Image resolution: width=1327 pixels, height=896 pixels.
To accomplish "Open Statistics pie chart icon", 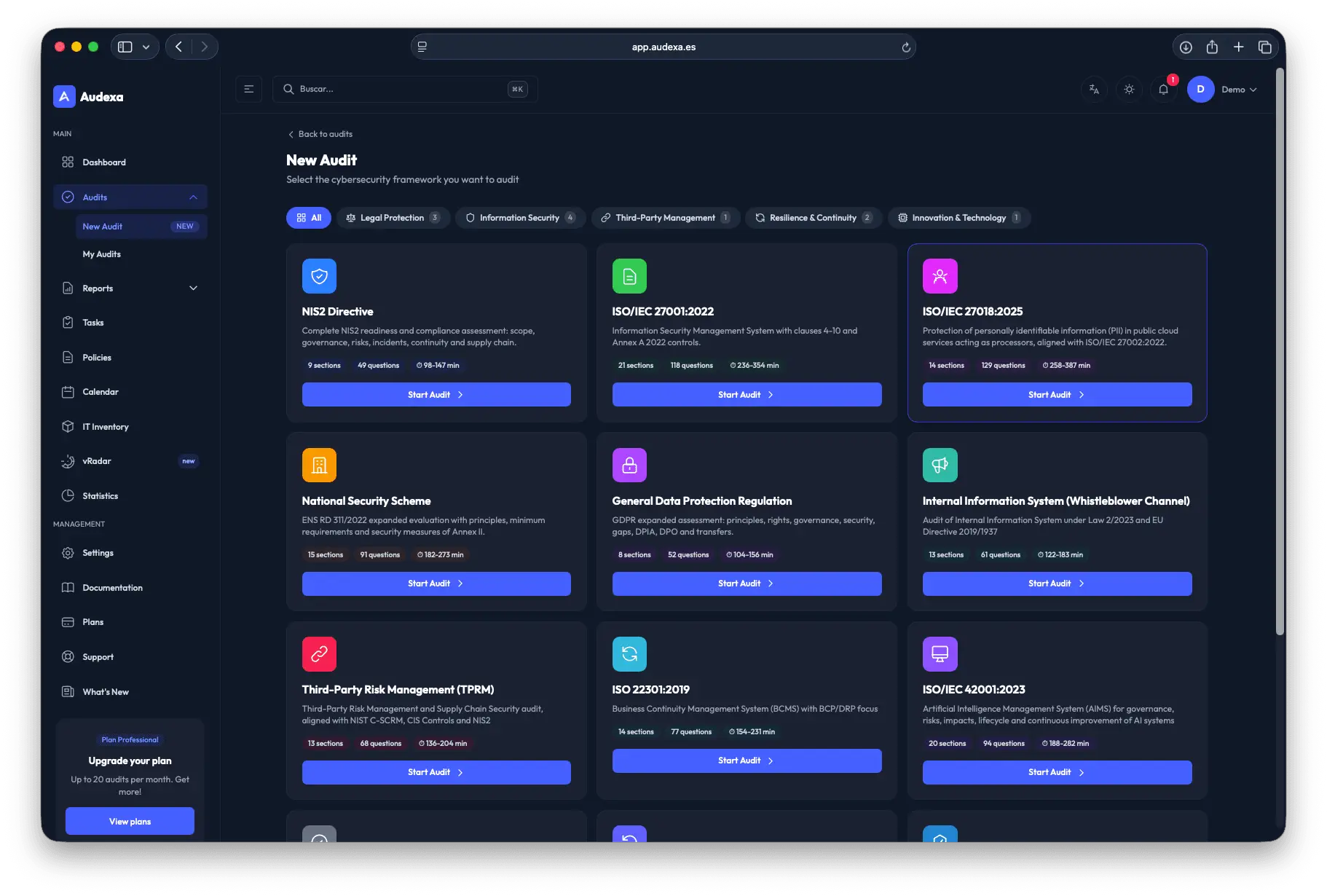I will point(68,495).
